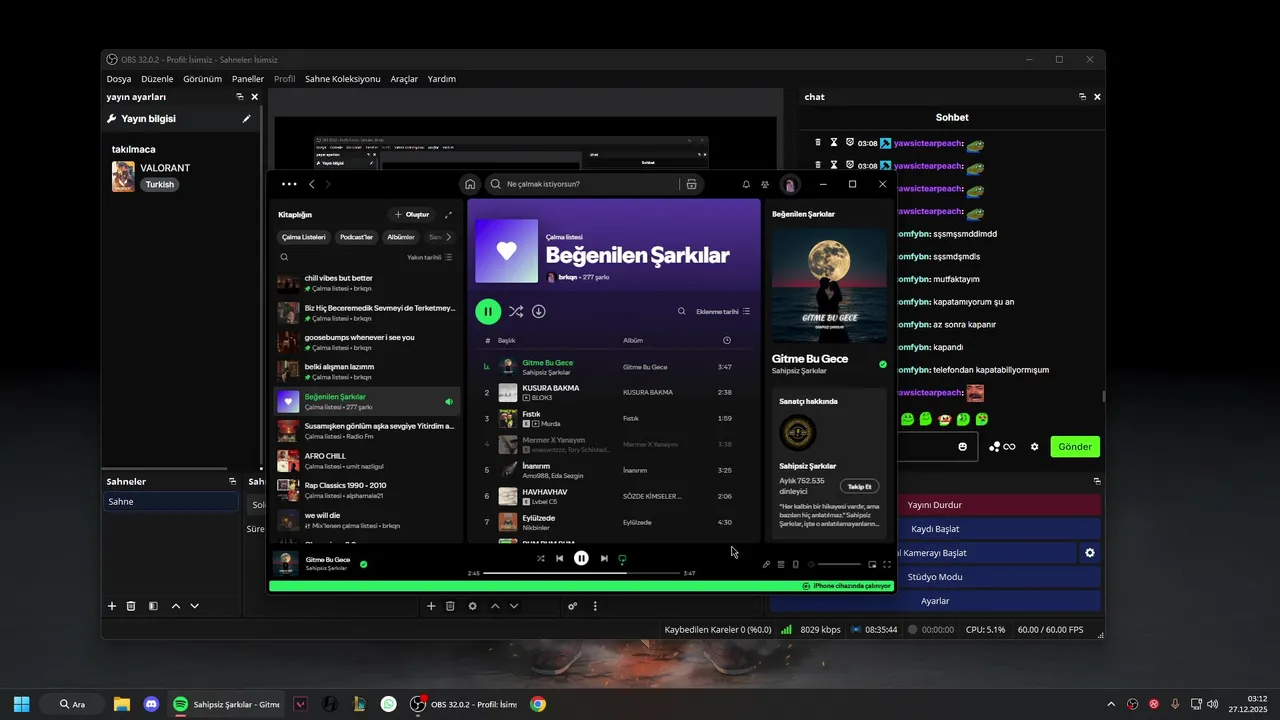Screen dimensions: 1280x720
Task: Open the OBS Görünüm menu
Action: coord(202,79)
